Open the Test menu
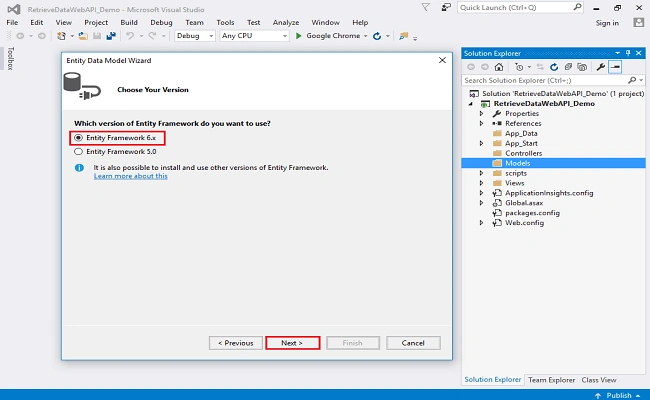The height and width of the screenshot is (400, 650). pos(253,22)
